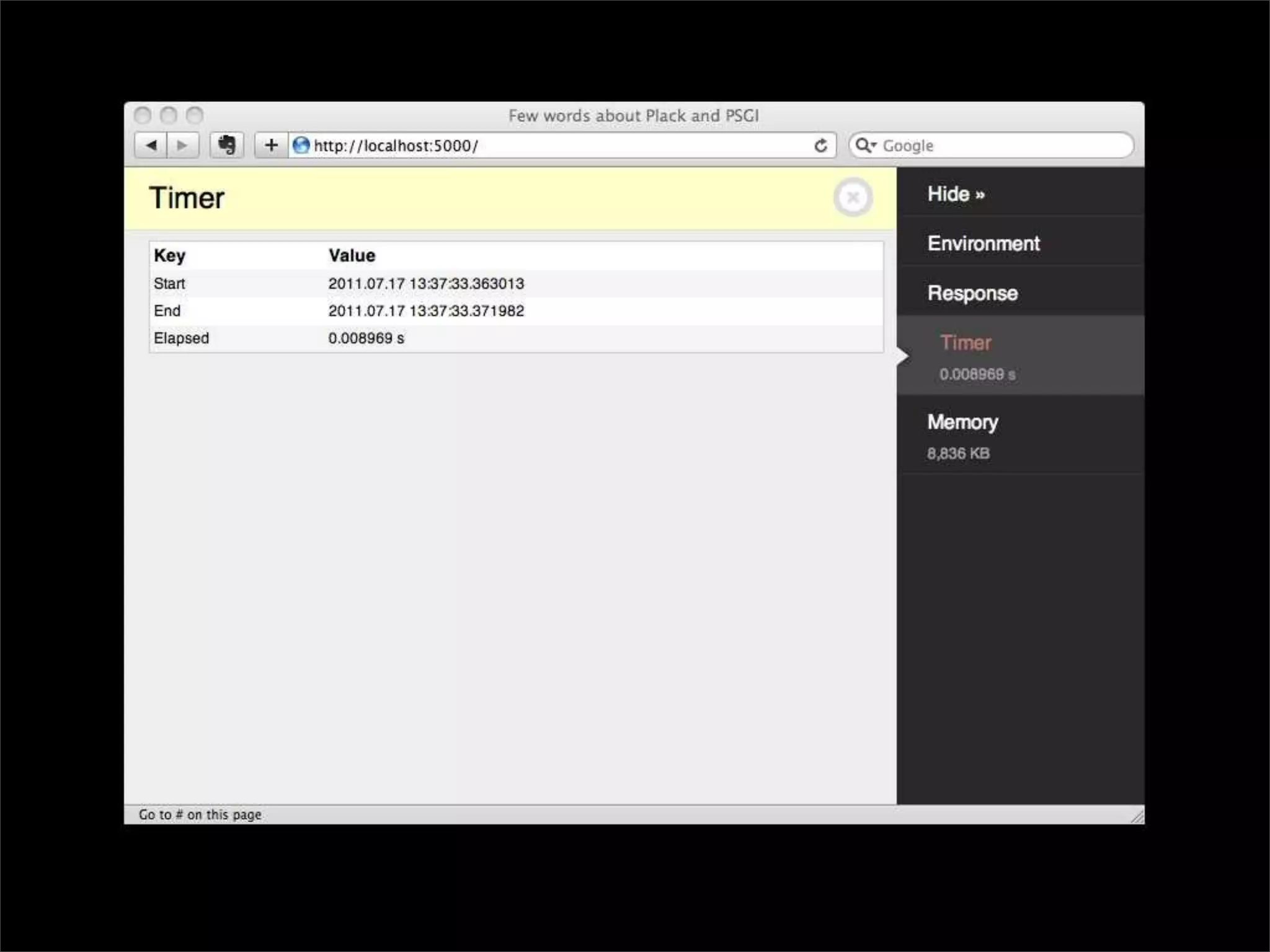Open the Google search magnifier dropdown

click(865, 146)
